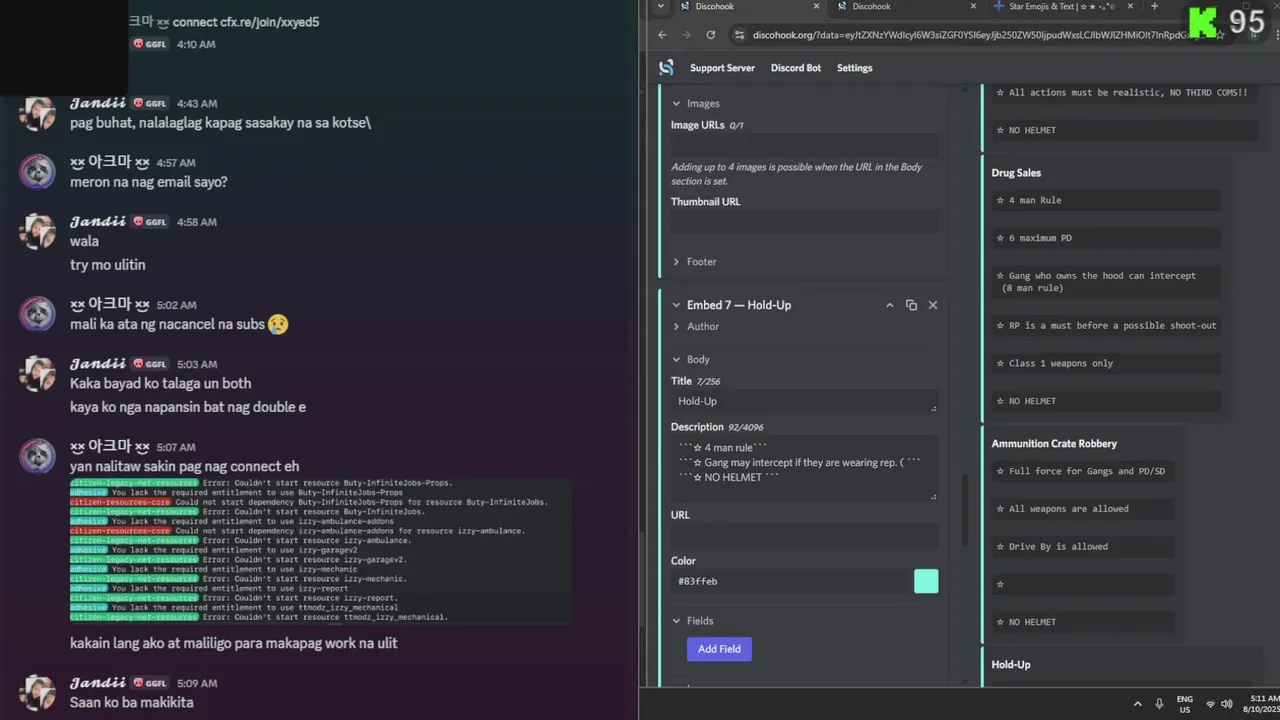Collapse the Body section of Embed 7

(690, 359)
